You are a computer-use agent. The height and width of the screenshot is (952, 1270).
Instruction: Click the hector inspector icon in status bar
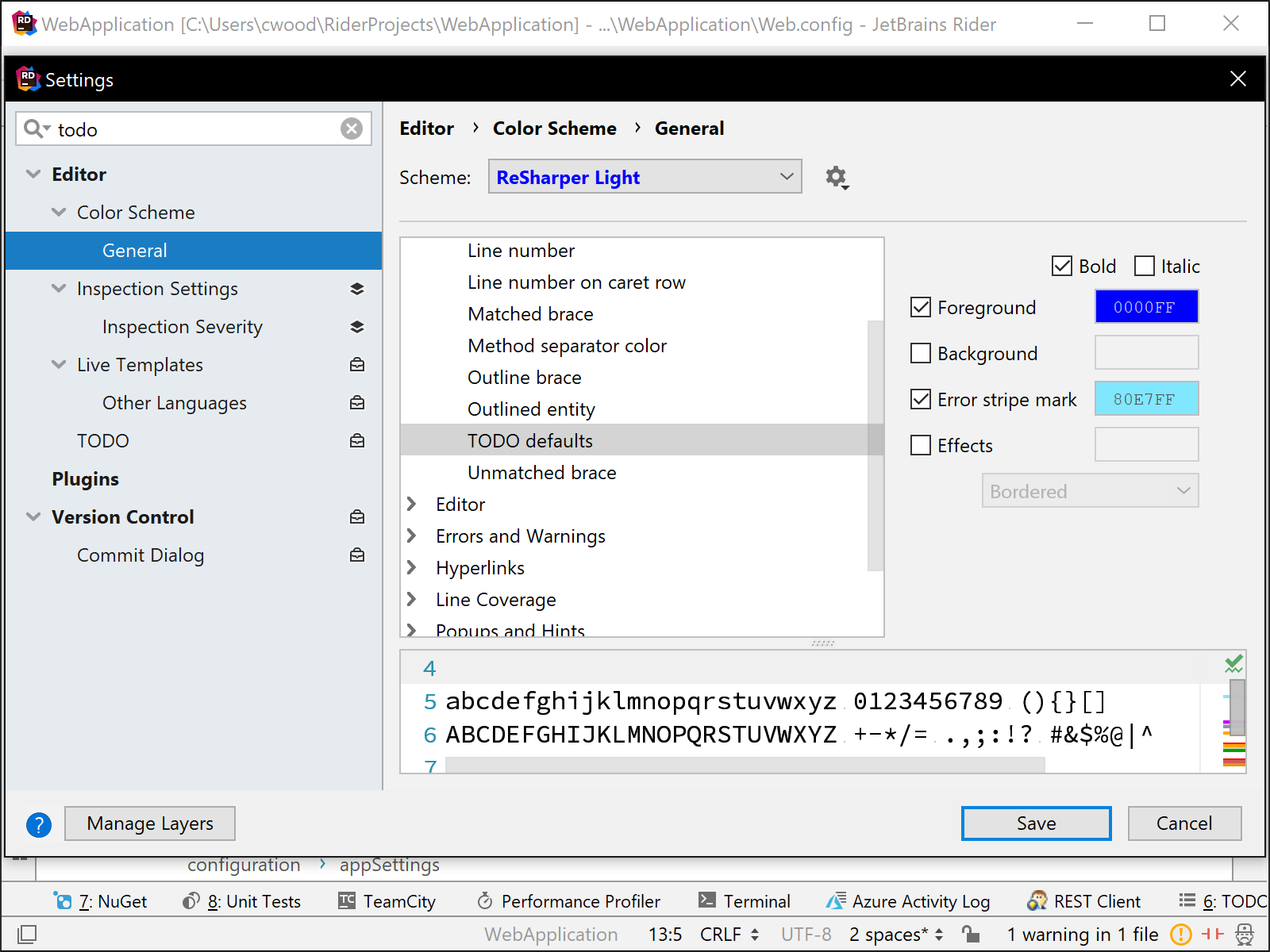[x=1245, y=935]
